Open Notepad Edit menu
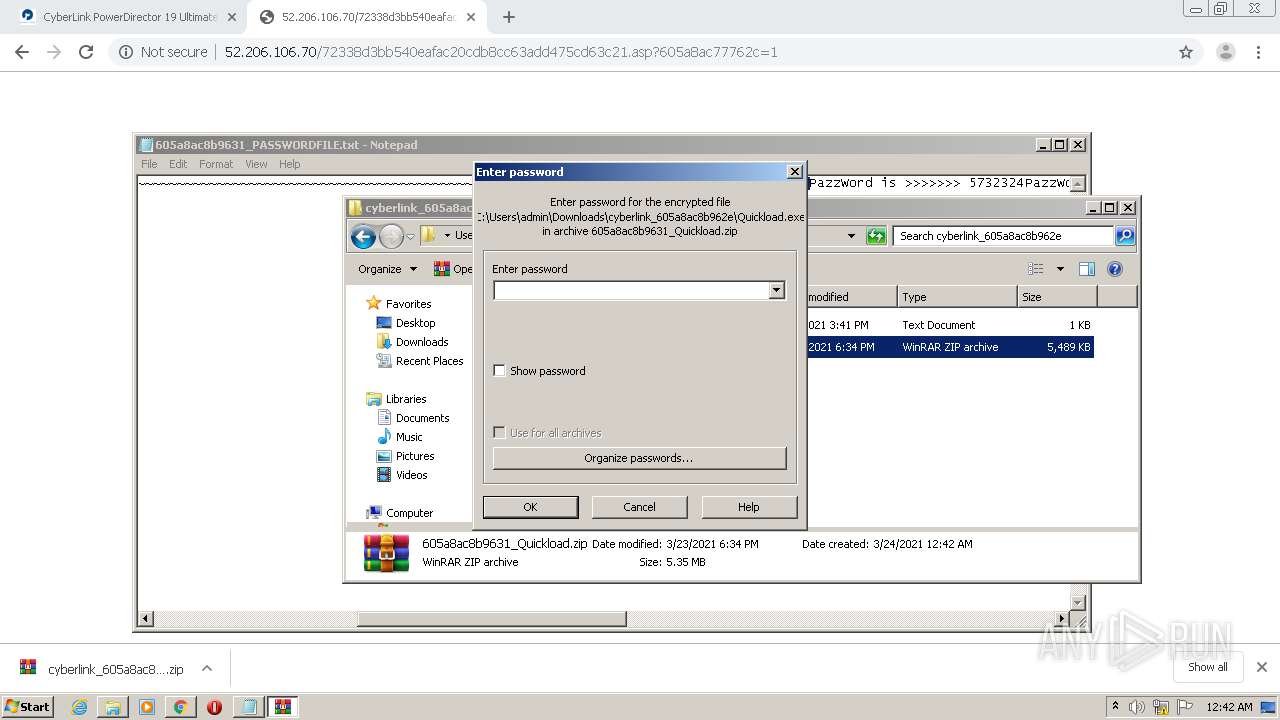Image resolution: width=1280 pixels, height=720 pixels. (178, 164)
